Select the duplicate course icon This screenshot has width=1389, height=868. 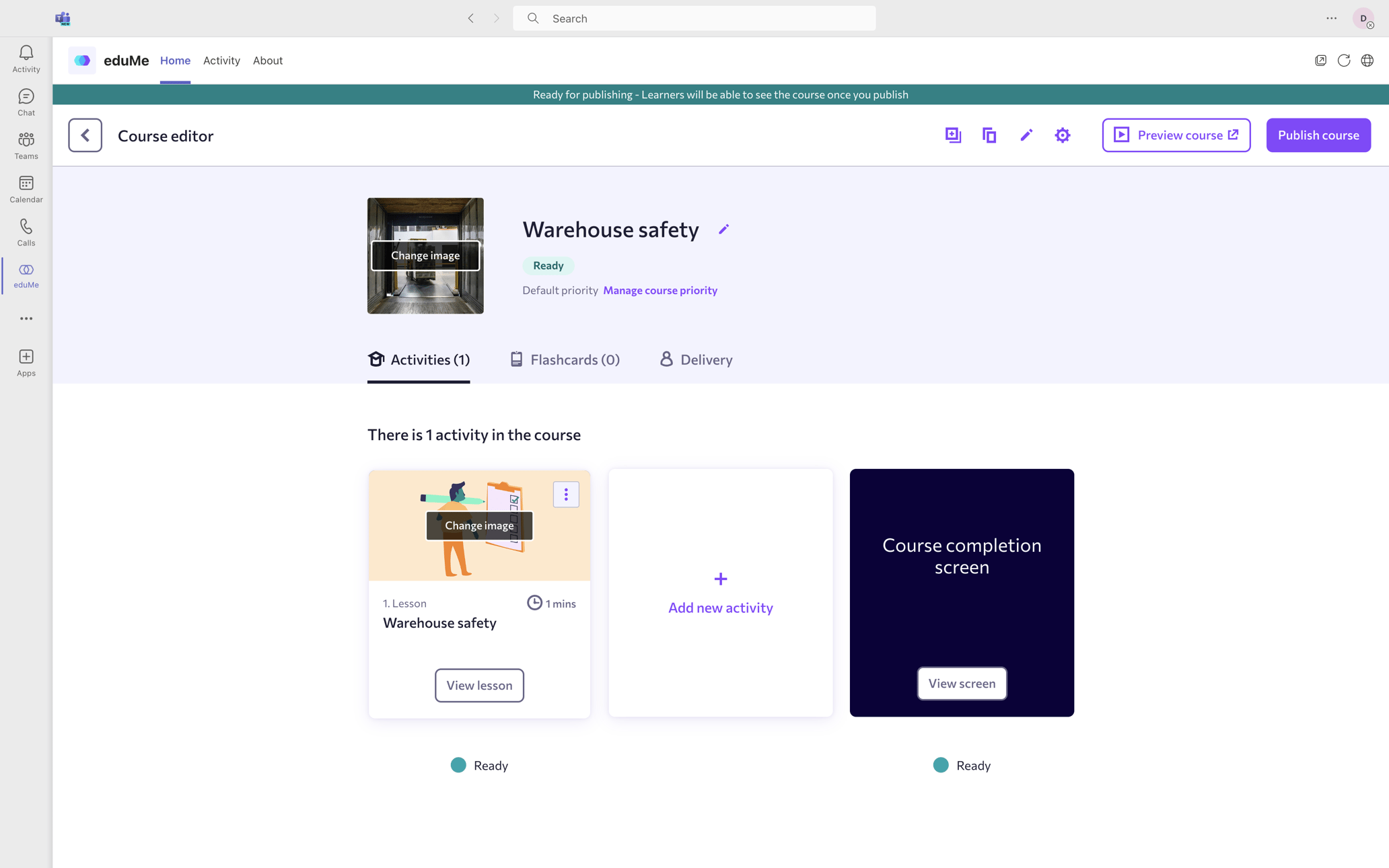(989, 135)
